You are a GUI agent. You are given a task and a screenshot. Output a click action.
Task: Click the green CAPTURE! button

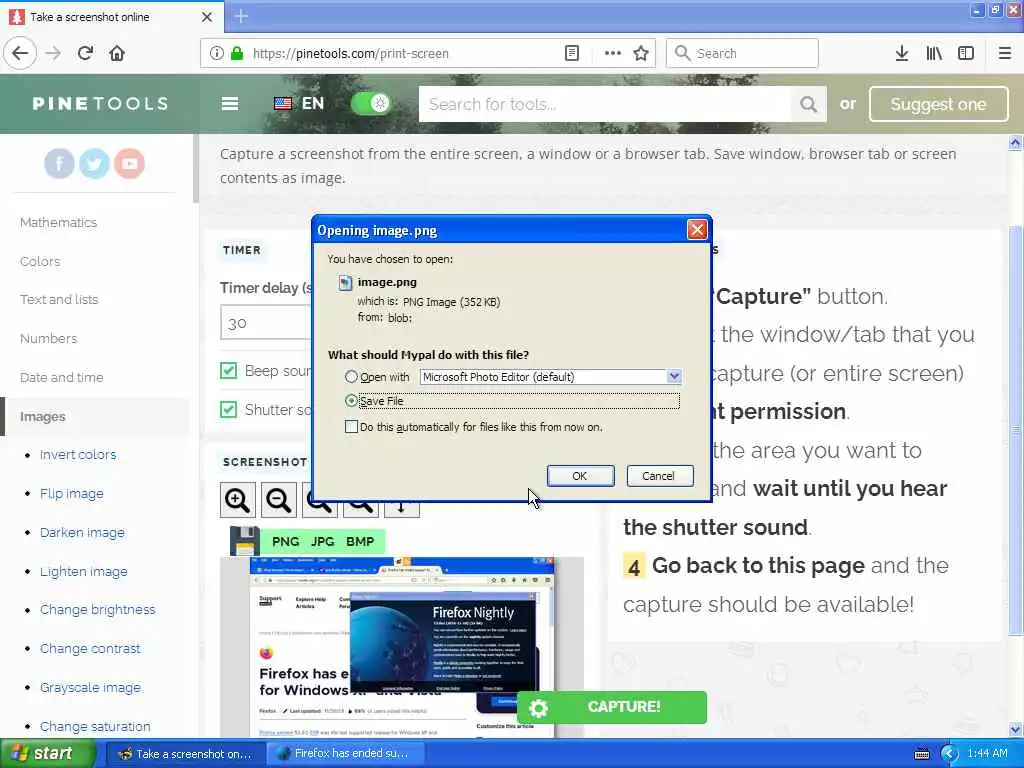[611, 707]
